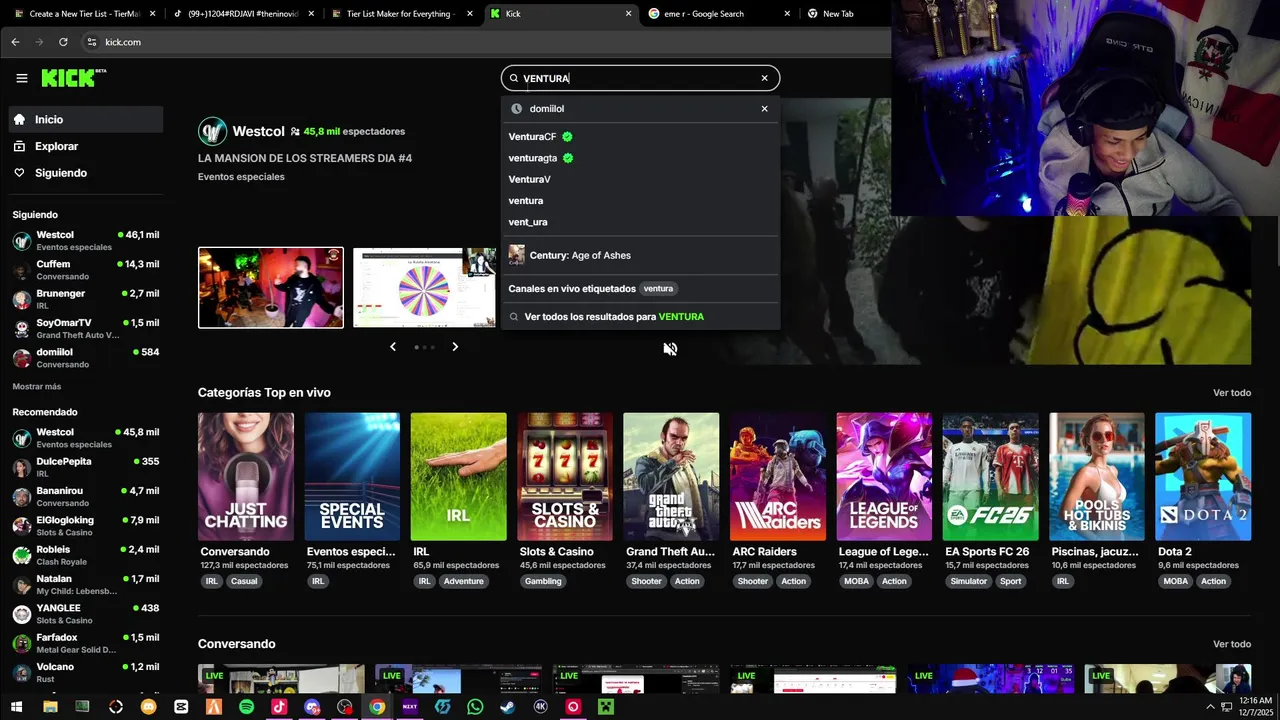Open Volcano recommended channel
The height and width of the screenshot is (720, 1280).
(x=86, y=672)
